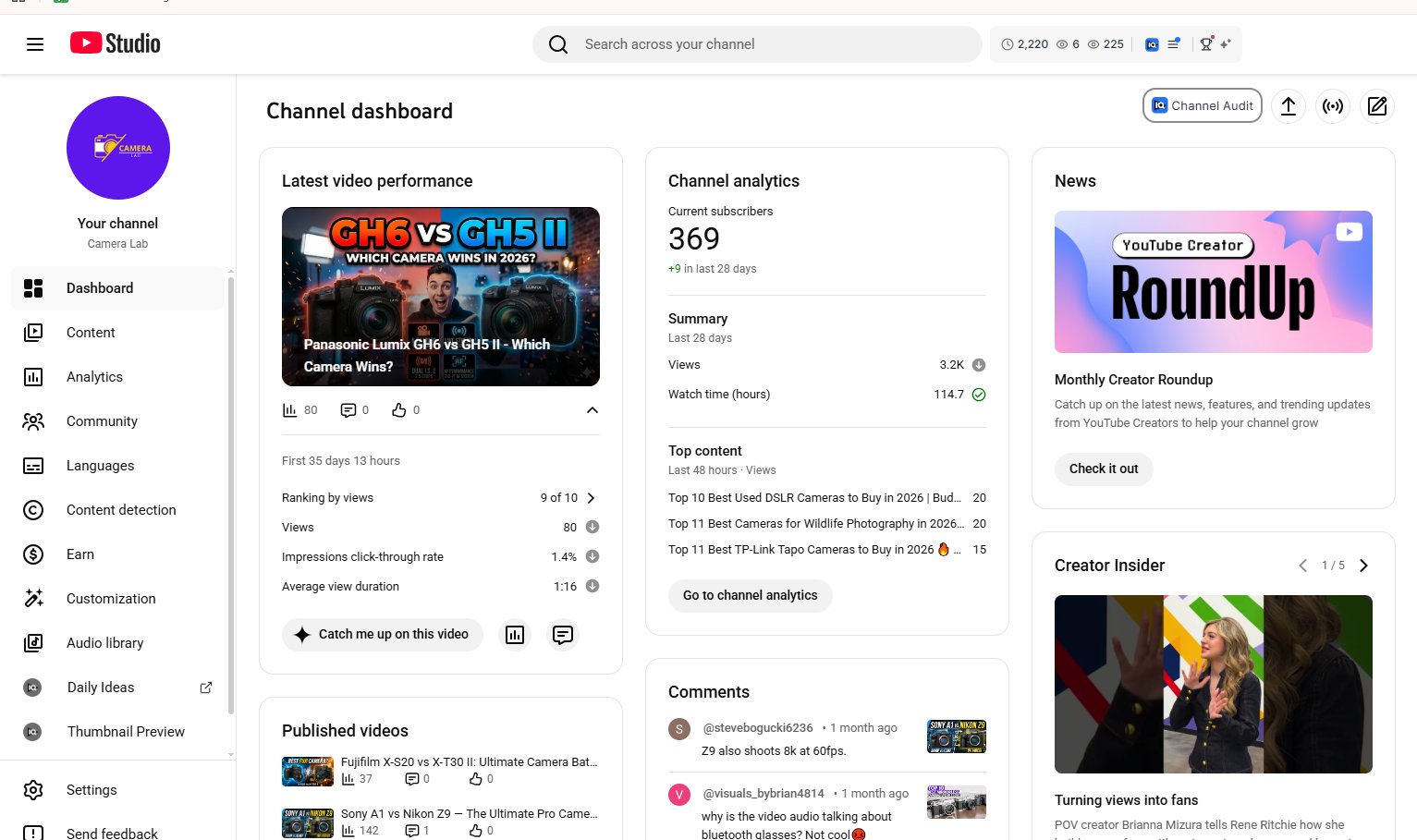
Task: Go to next Creator Insider item
Action: pos(1363,566)
